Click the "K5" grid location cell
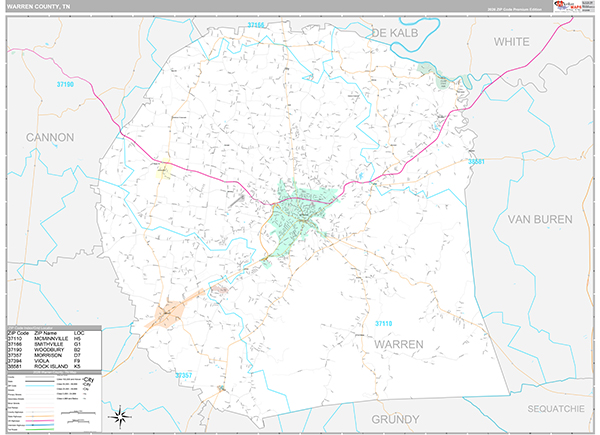The image size is (600, 435). (x=77, y=366)
